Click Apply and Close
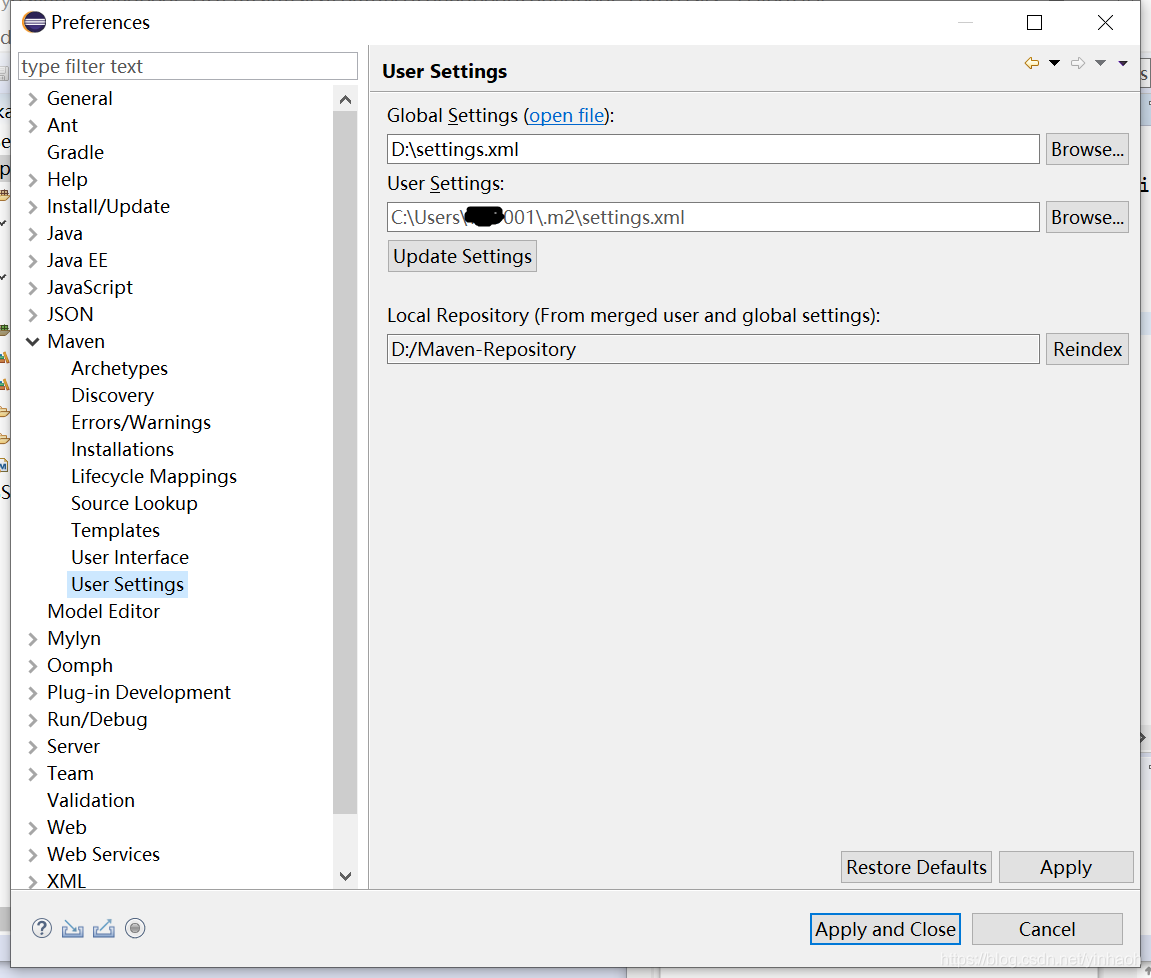The image size is (1151, 978). tap(885, 930)
